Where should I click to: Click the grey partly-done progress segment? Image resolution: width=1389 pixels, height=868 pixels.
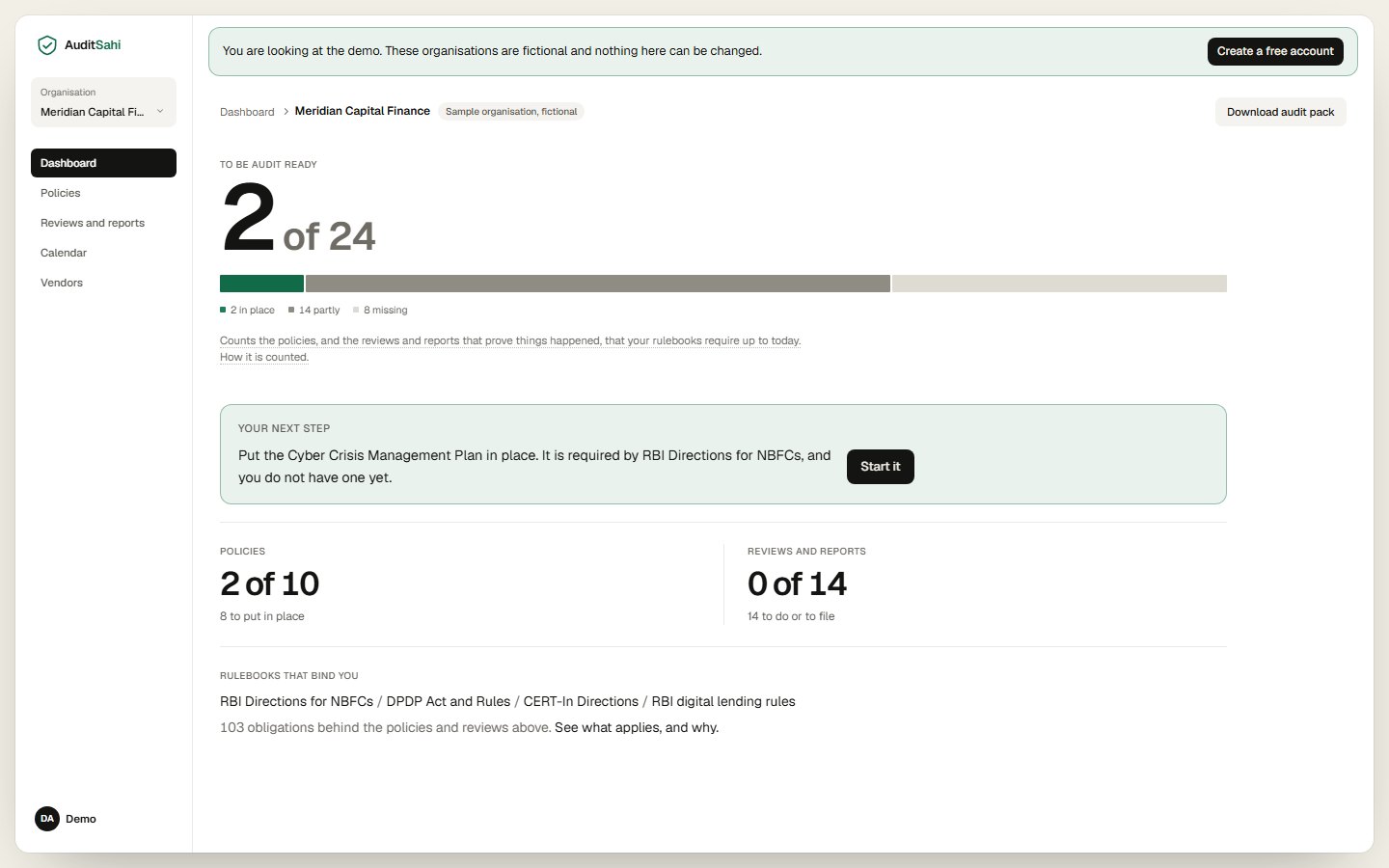point(598,284)
